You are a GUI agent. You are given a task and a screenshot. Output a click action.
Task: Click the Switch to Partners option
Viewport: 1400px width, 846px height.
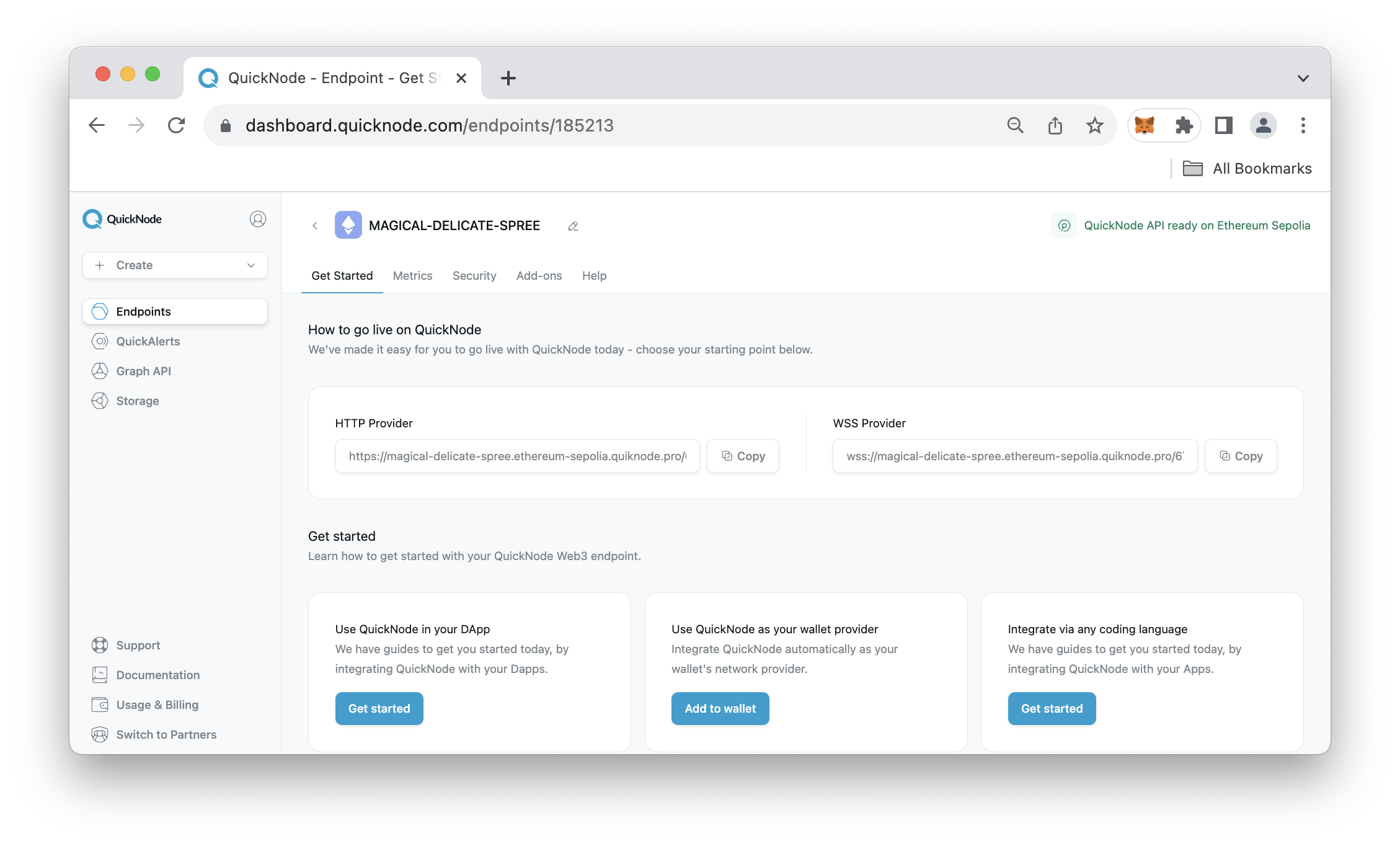166,734
